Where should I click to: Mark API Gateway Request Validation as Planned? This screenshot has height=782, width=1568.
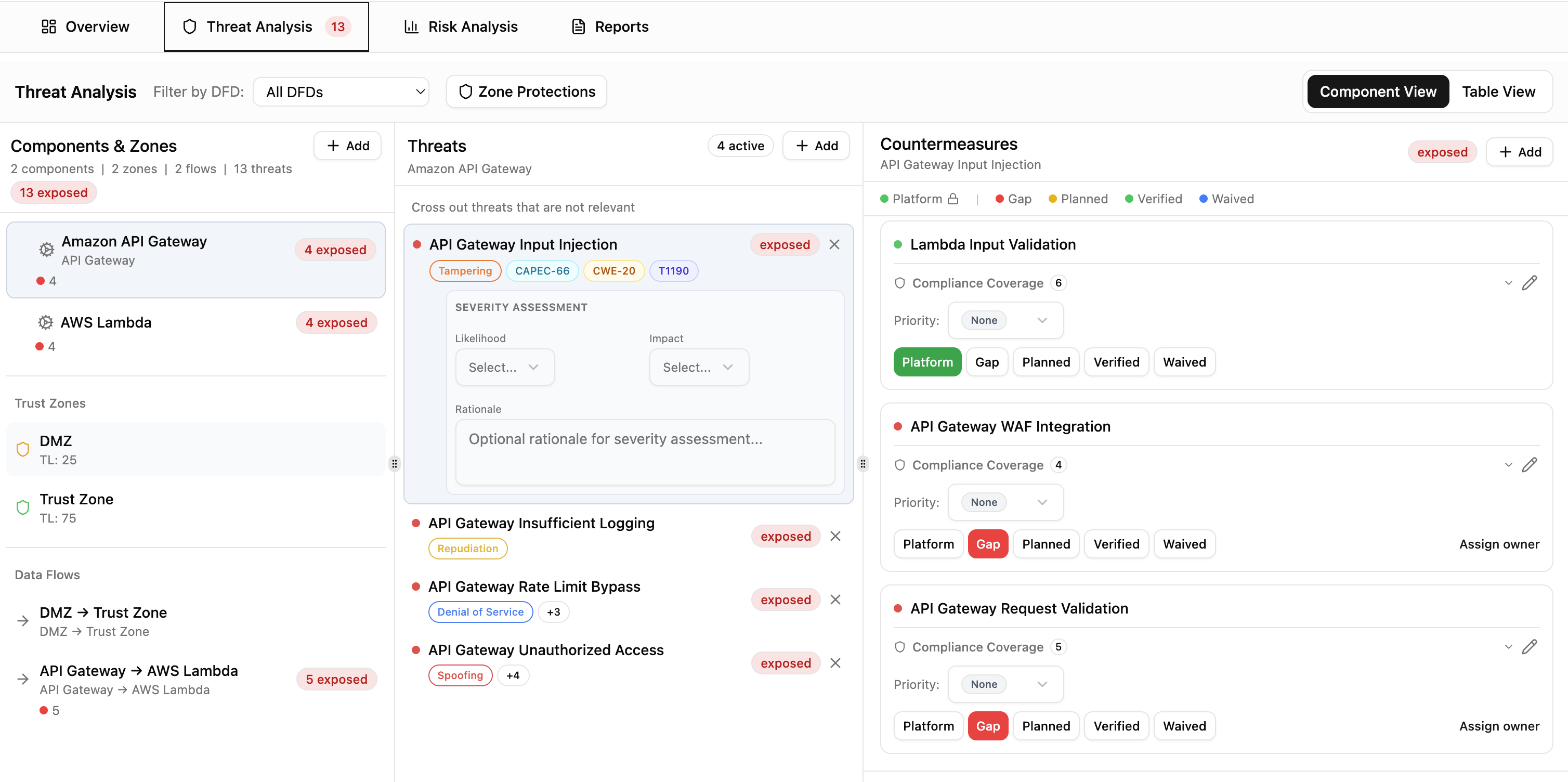pyautogui.click(x=1046, y=725)
